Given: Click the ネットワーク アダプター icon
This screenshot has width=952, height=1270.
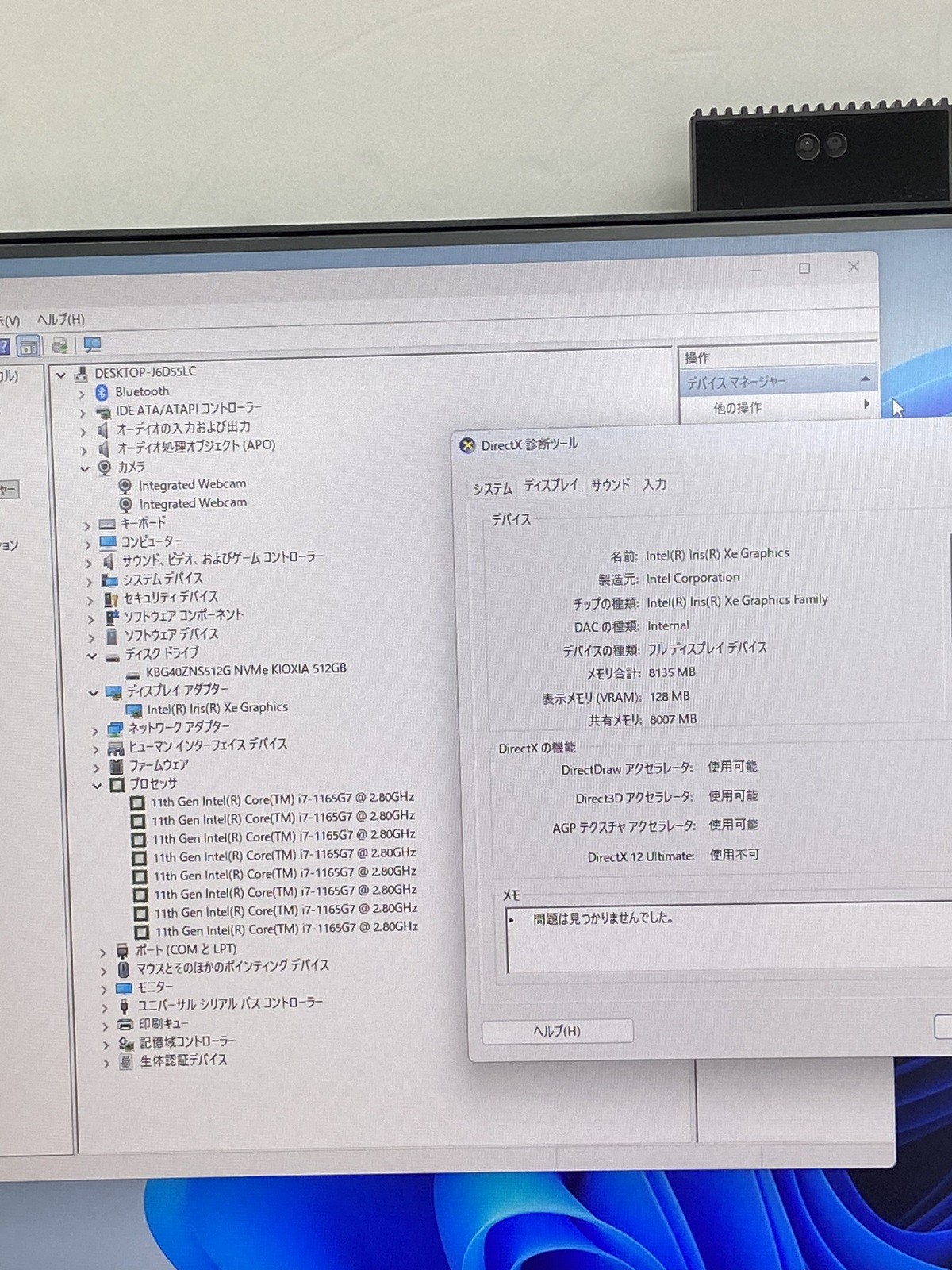Looking at the screenshot, I should [116, 729].
